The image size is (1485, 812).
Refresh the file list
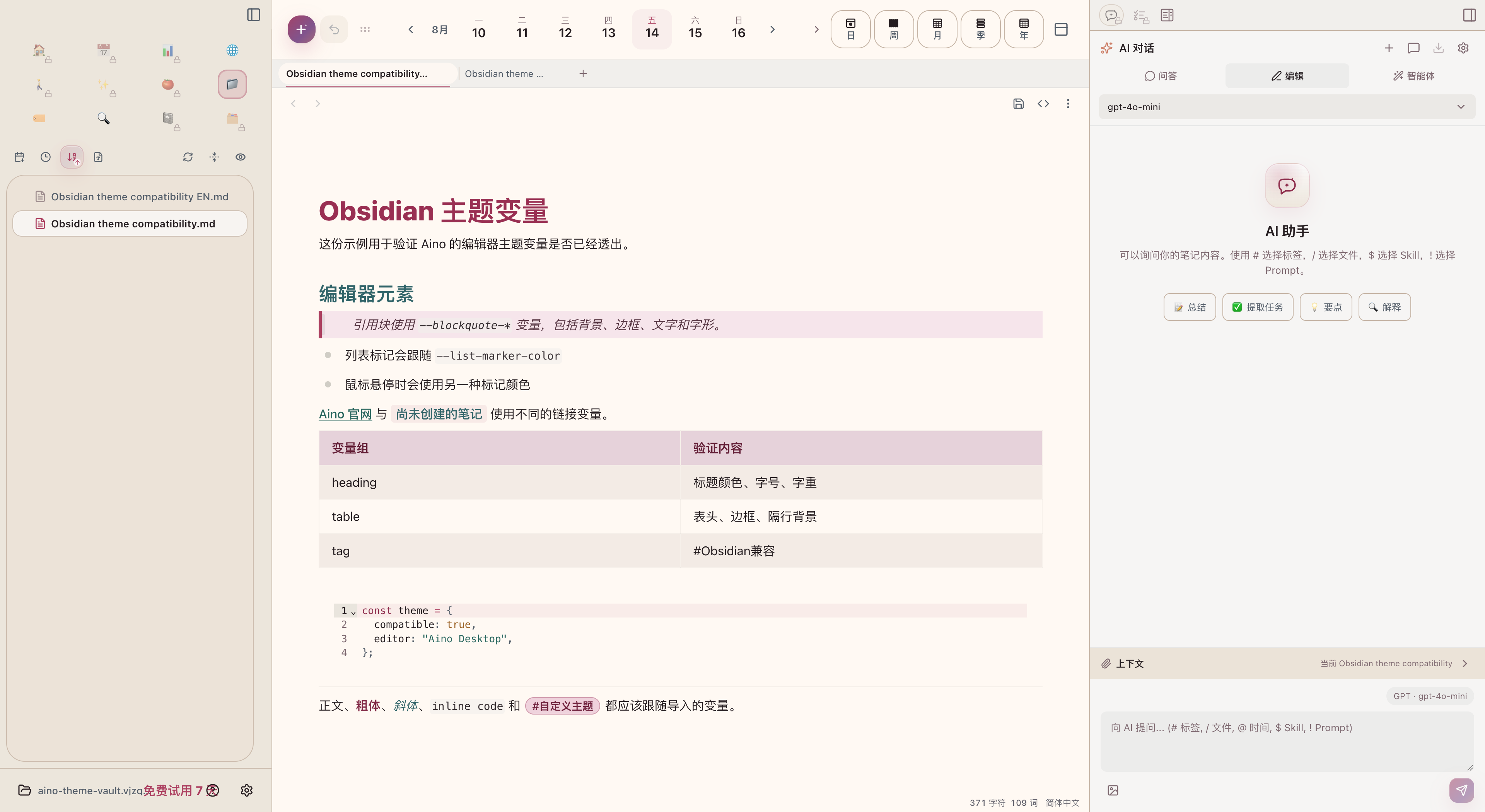188,157
